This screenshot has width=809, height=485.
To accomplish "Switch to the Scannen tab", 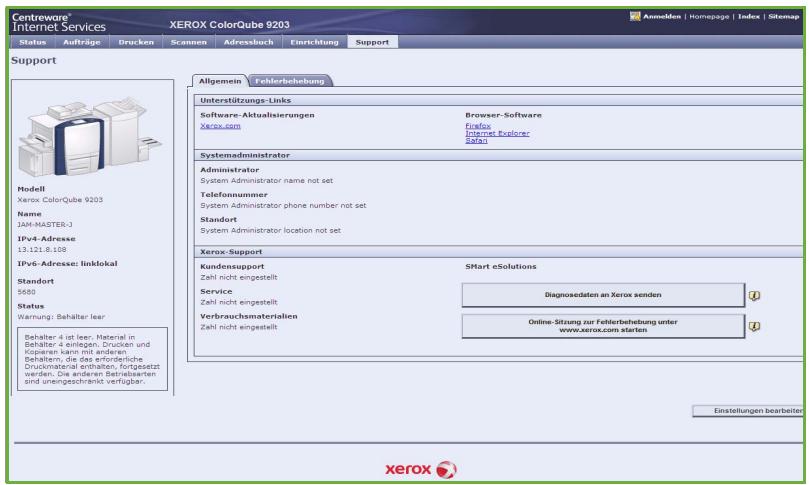I will tap(188, 42).
